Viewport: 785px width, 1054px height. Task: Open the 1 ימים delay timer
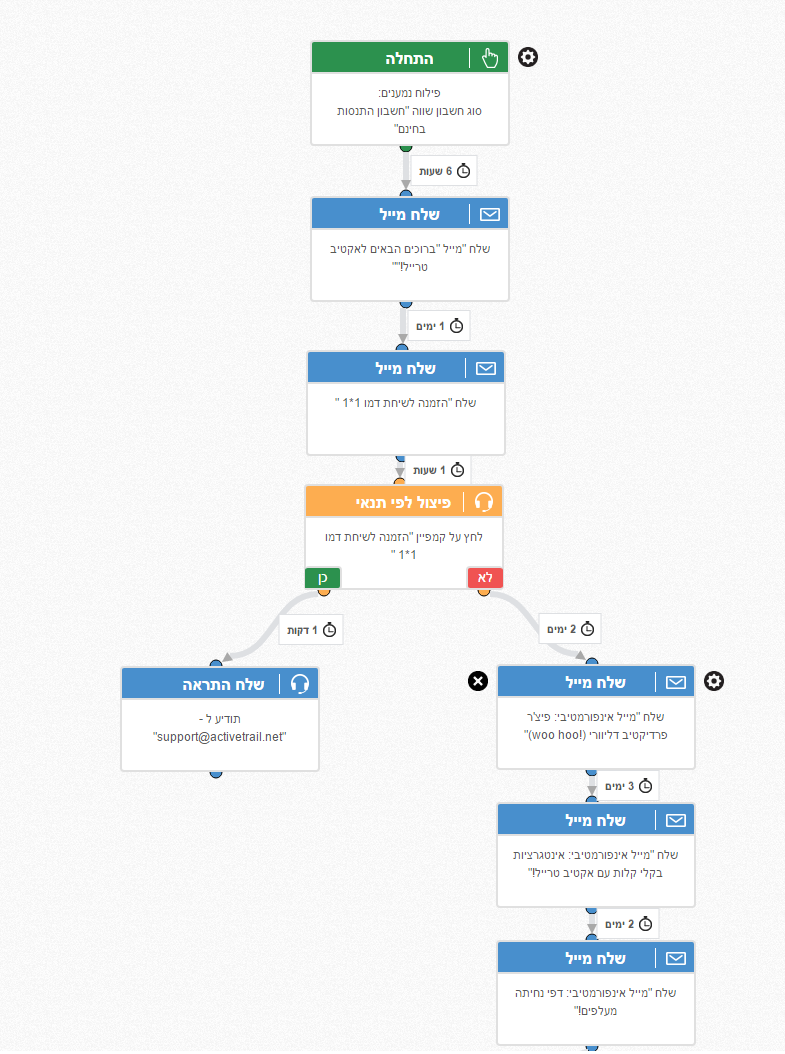(440, 326)
